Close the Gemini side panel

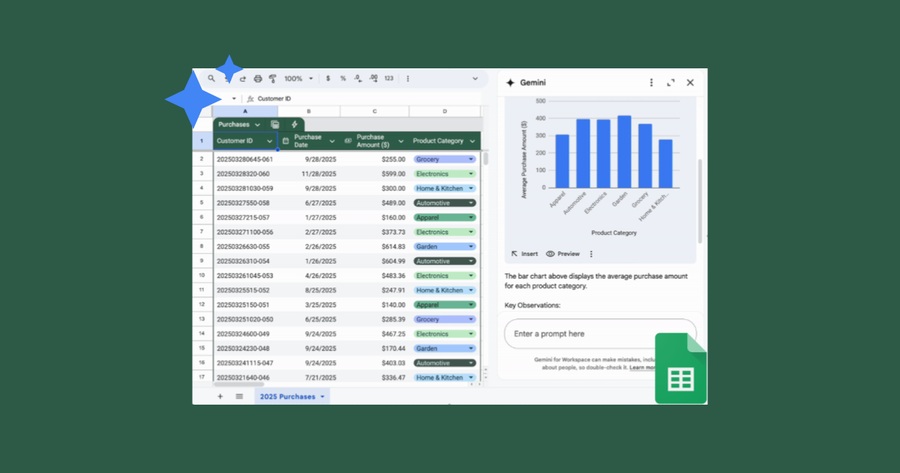(690, 83)
